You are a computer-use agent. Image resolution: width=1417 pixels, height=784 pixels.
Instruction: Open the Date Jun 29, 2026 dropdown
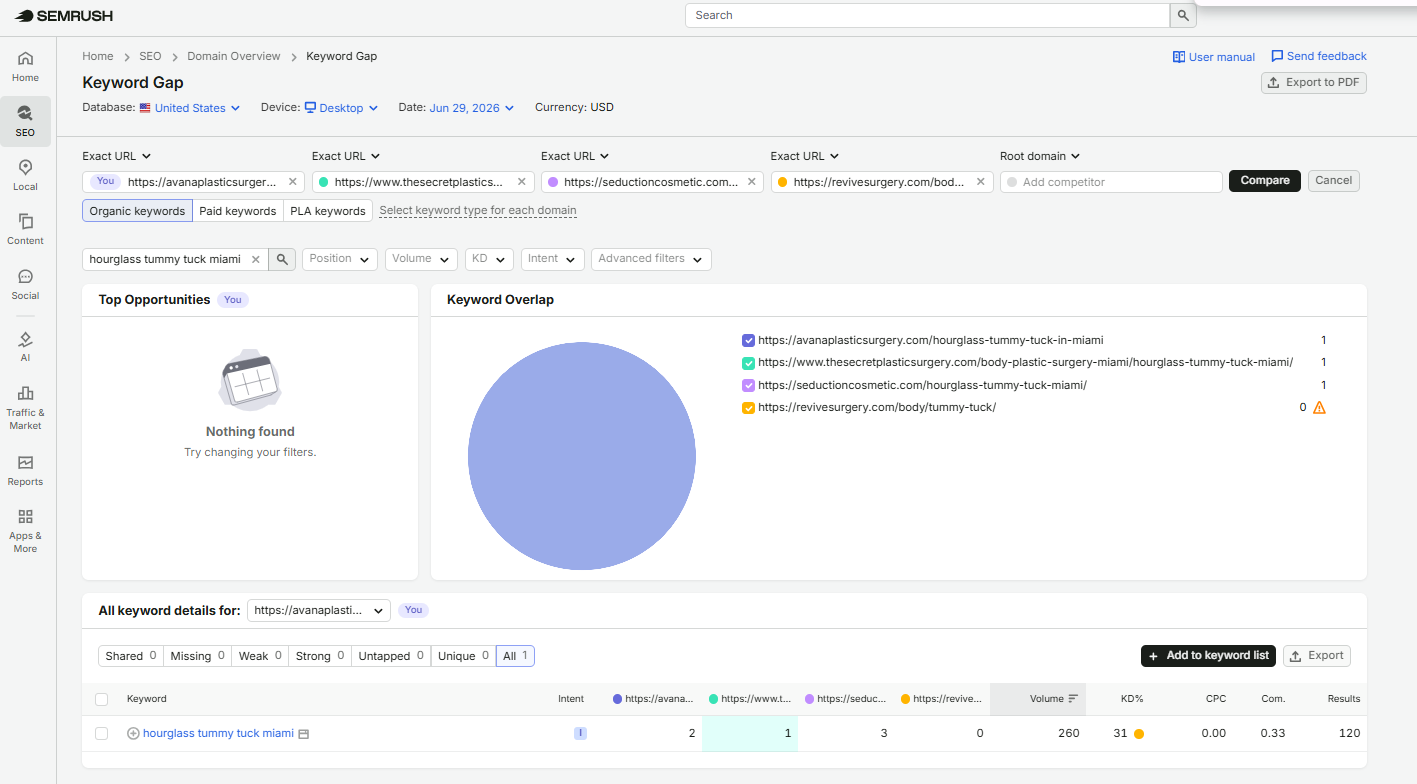pos(471,108)
